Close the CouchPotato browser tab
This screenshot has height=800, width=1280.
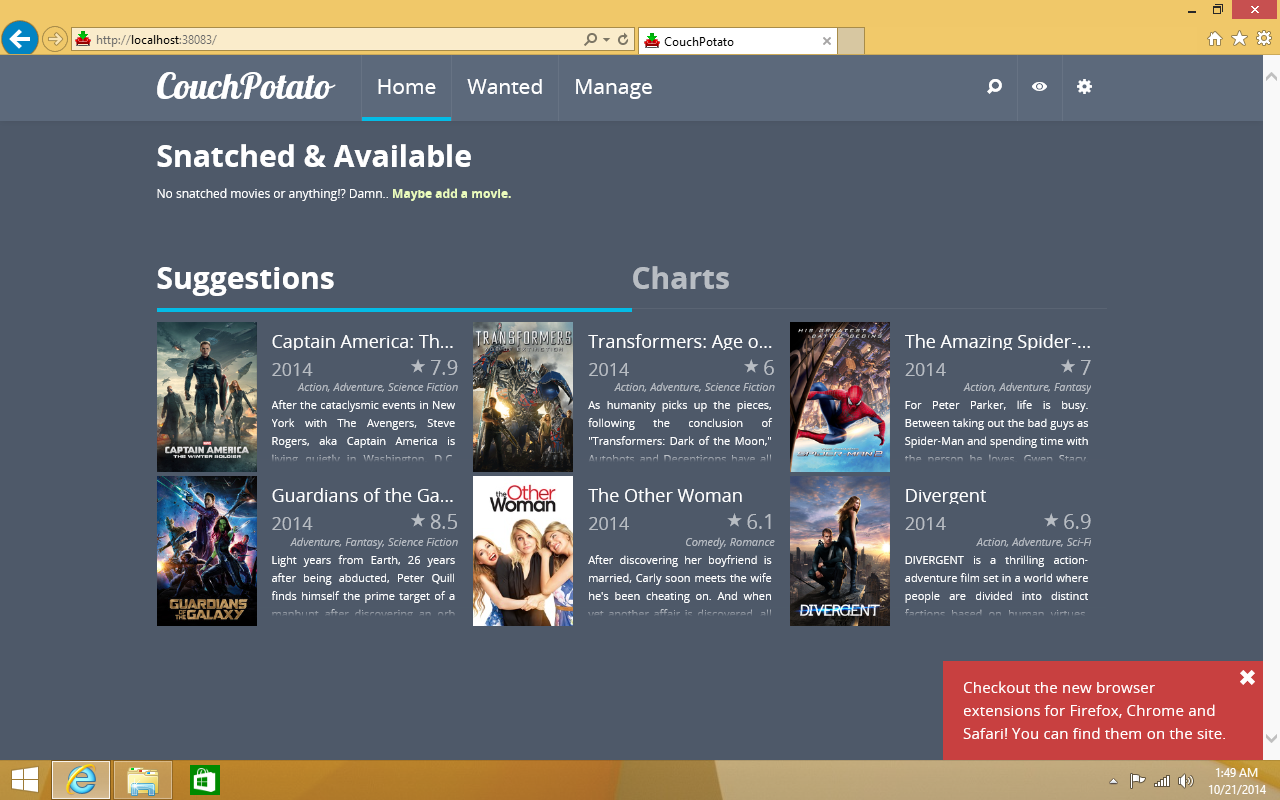click(827, 41)
